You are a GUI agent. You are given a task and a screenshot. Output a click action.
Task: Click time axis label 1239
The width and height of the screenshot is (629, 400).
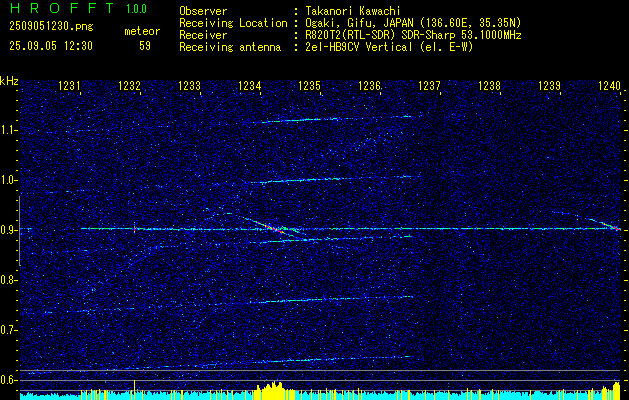tap(549, 85)
